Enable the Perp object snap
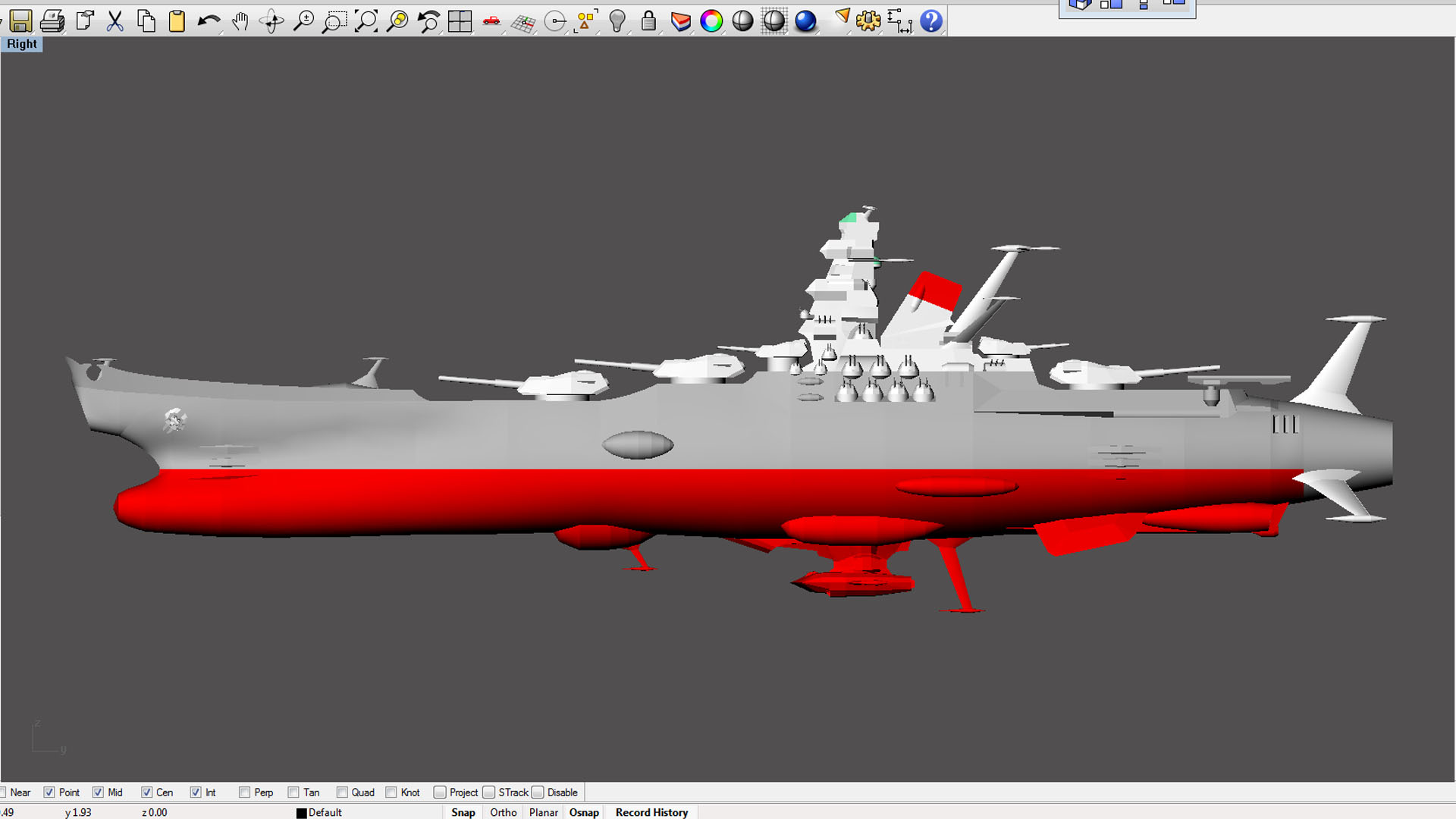Screen dimensions: 1456x819 tap(244, 792)
